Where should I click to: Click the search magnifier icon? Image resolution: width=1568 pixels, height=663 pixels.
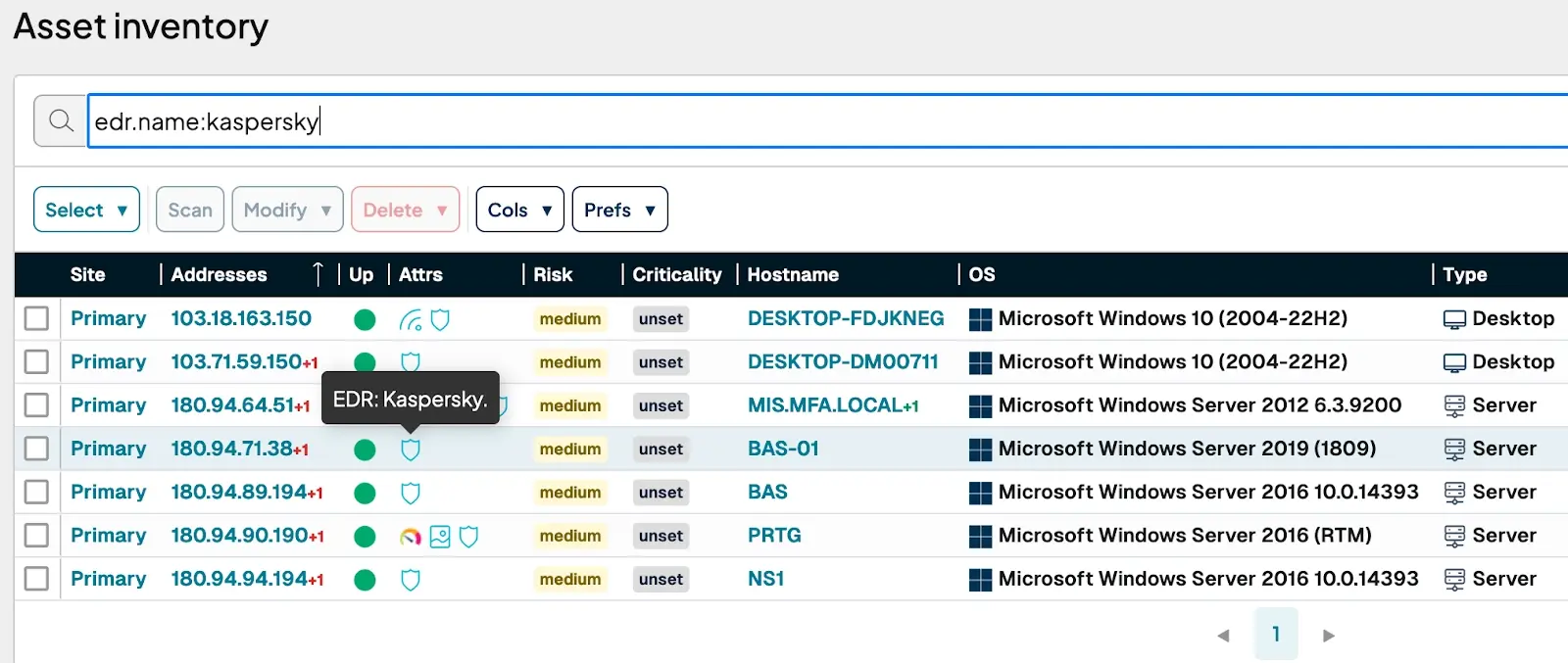point(61,120)
